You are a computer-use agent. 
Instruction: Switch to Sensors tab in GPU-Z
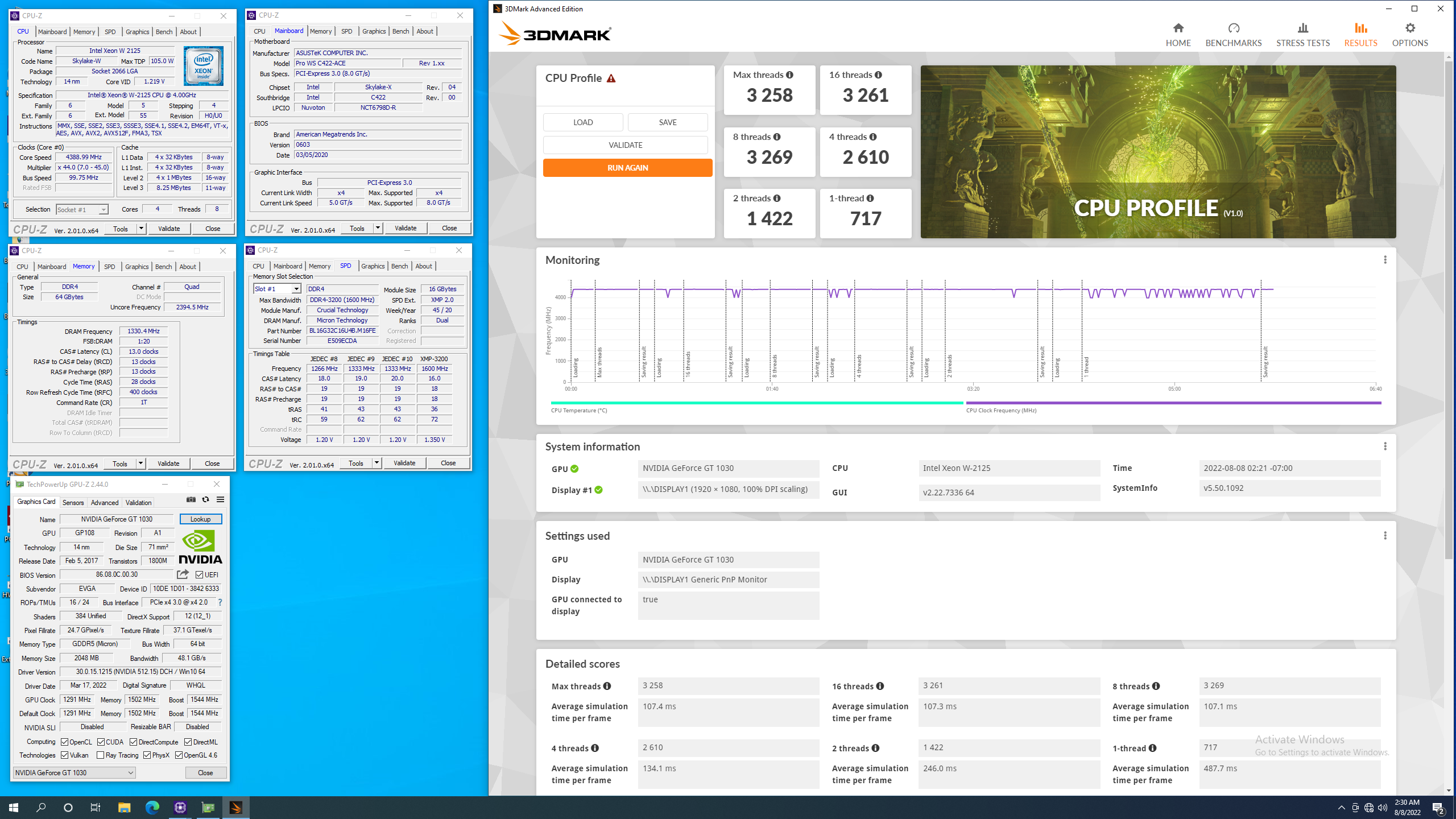(73, 503)
